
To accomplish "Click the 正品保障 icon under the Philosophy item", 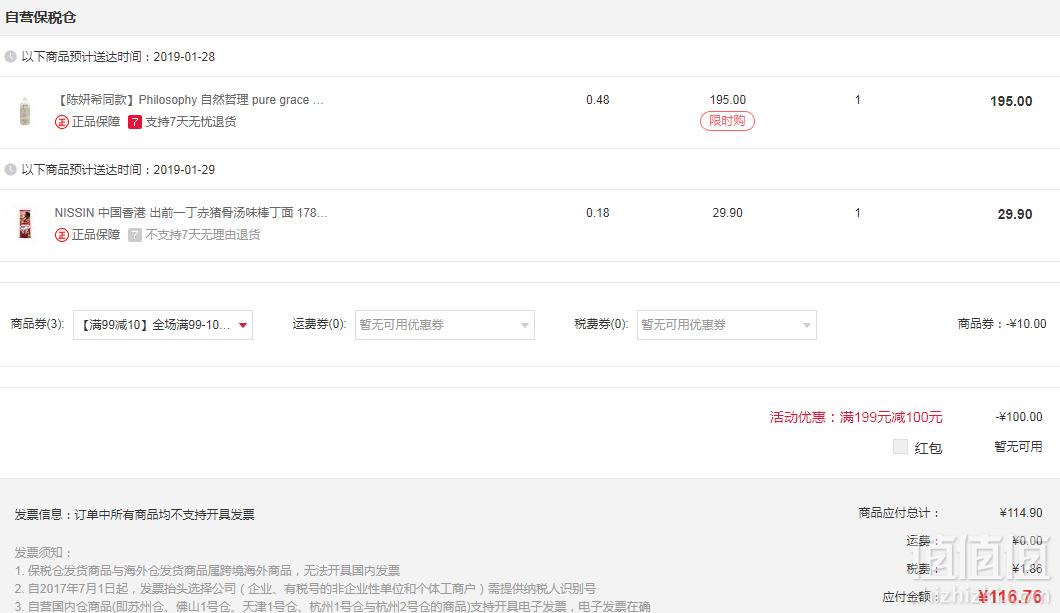I will point(62,122).
